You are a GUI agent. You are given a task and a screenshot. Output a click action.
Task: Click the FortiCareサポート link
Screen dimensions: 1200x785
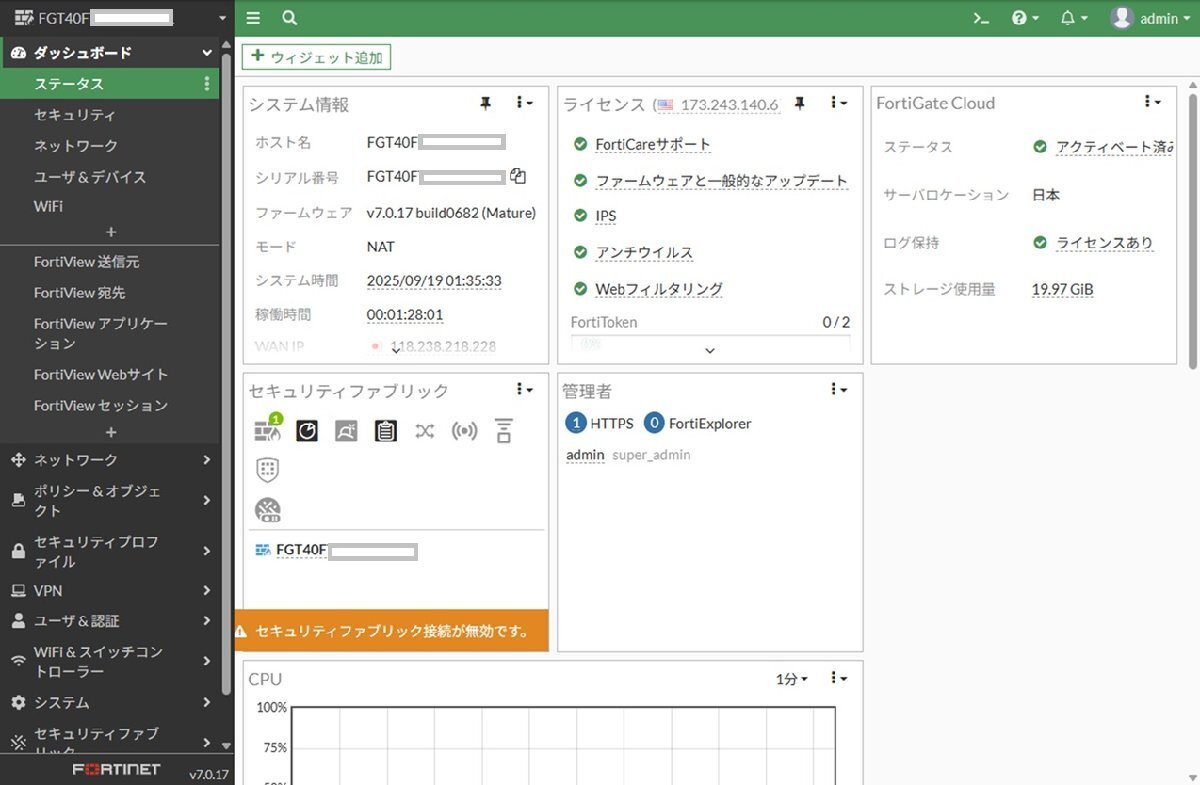click(653, 145)
